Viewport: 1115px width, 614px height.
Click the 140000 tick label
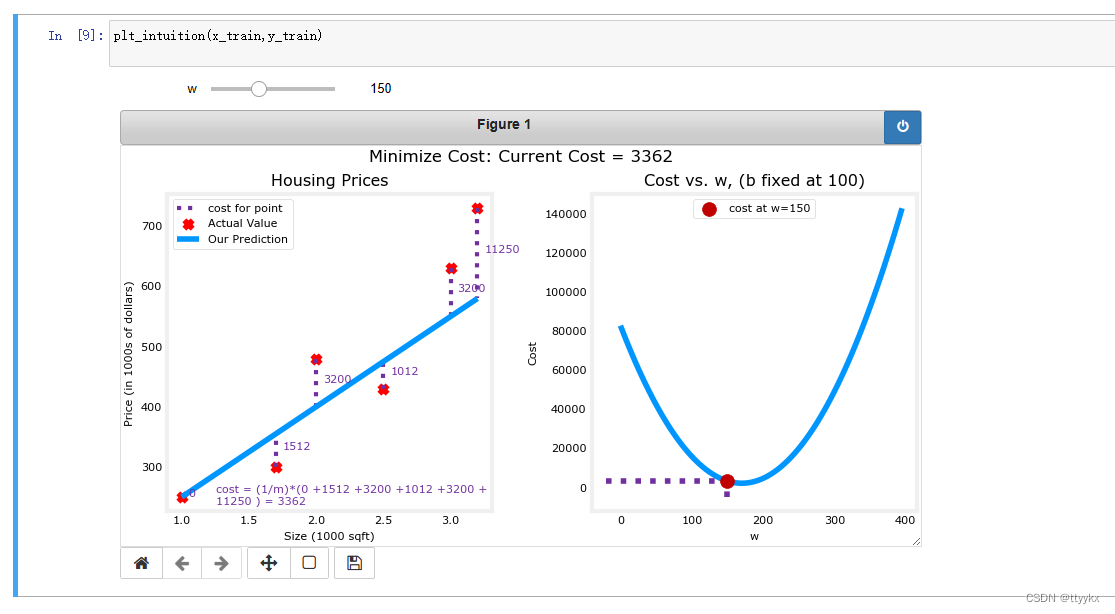(566, 214)
